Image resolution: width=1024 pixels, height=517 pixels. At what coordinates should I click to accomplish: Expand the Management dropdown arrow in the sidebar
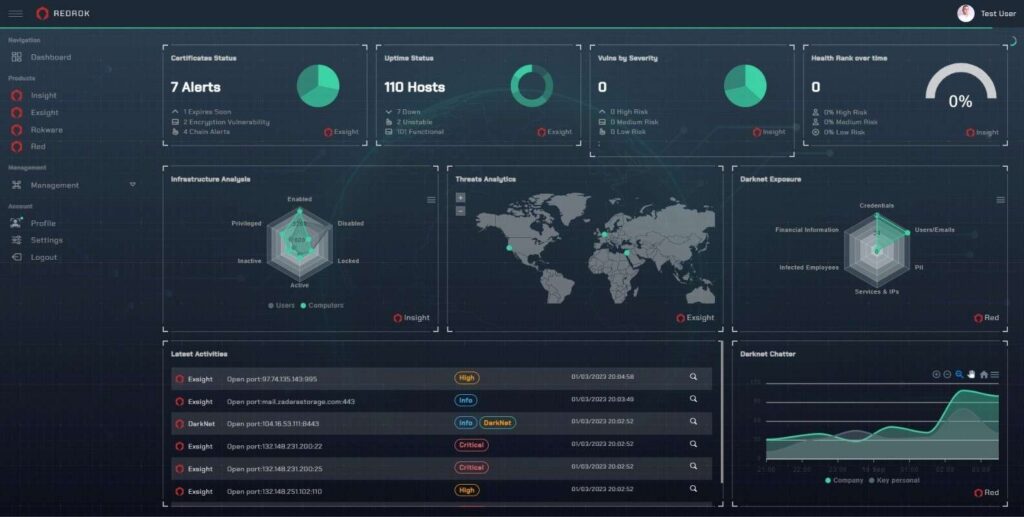(133, 185)
